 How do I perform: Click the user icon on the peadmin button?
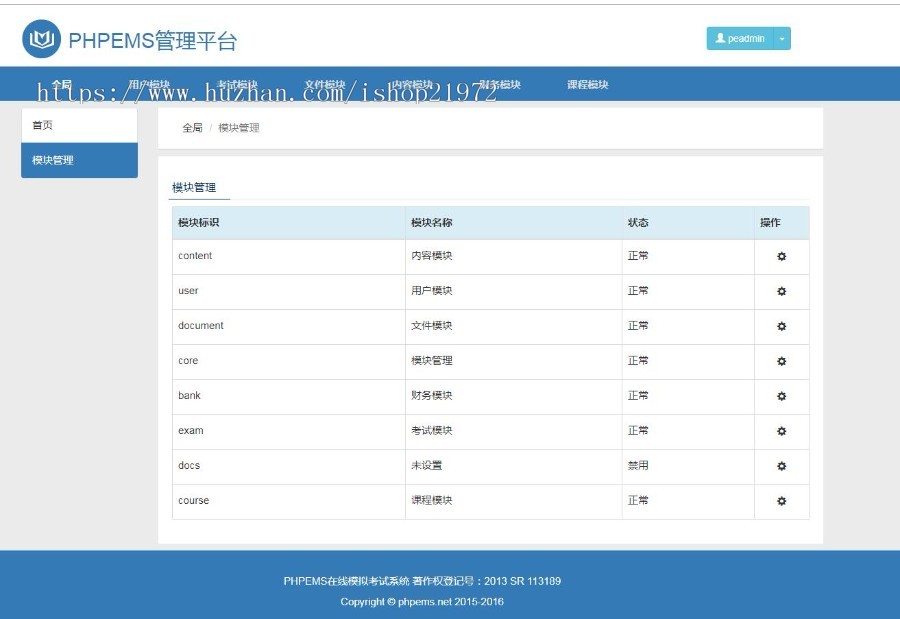click(721, 38)
